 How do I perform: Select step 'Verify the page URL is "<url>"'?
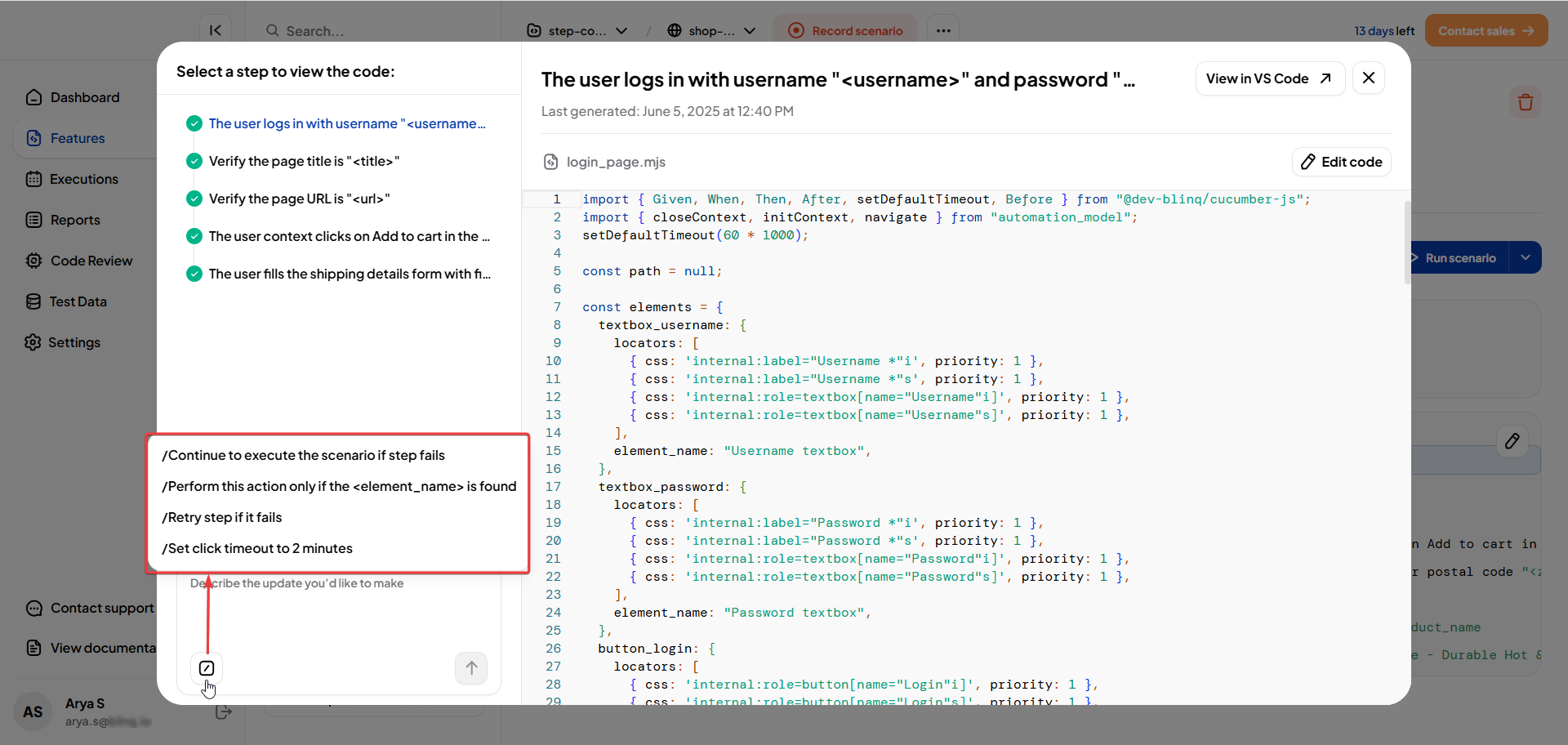point(299,199)
